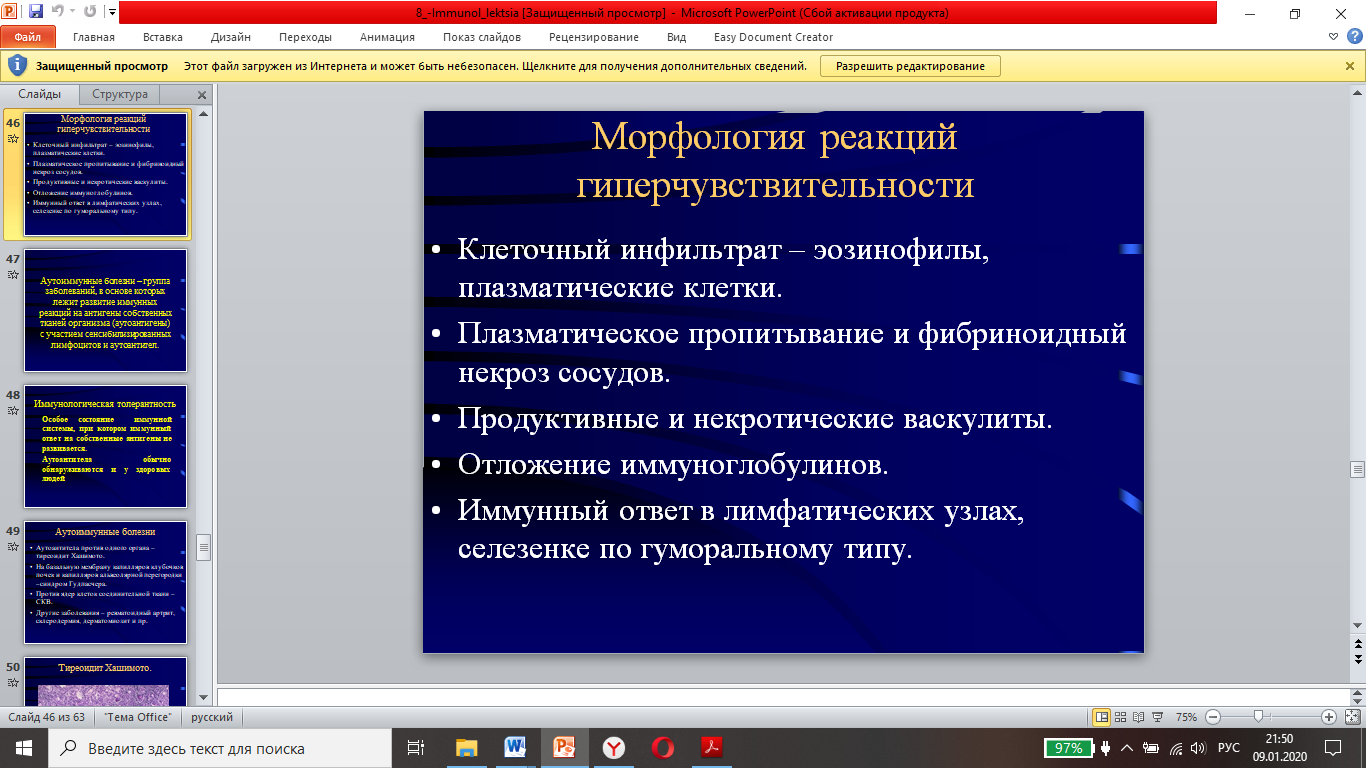
Task: Switch to the Переходы ribbon tab
Action: point(306,37)
